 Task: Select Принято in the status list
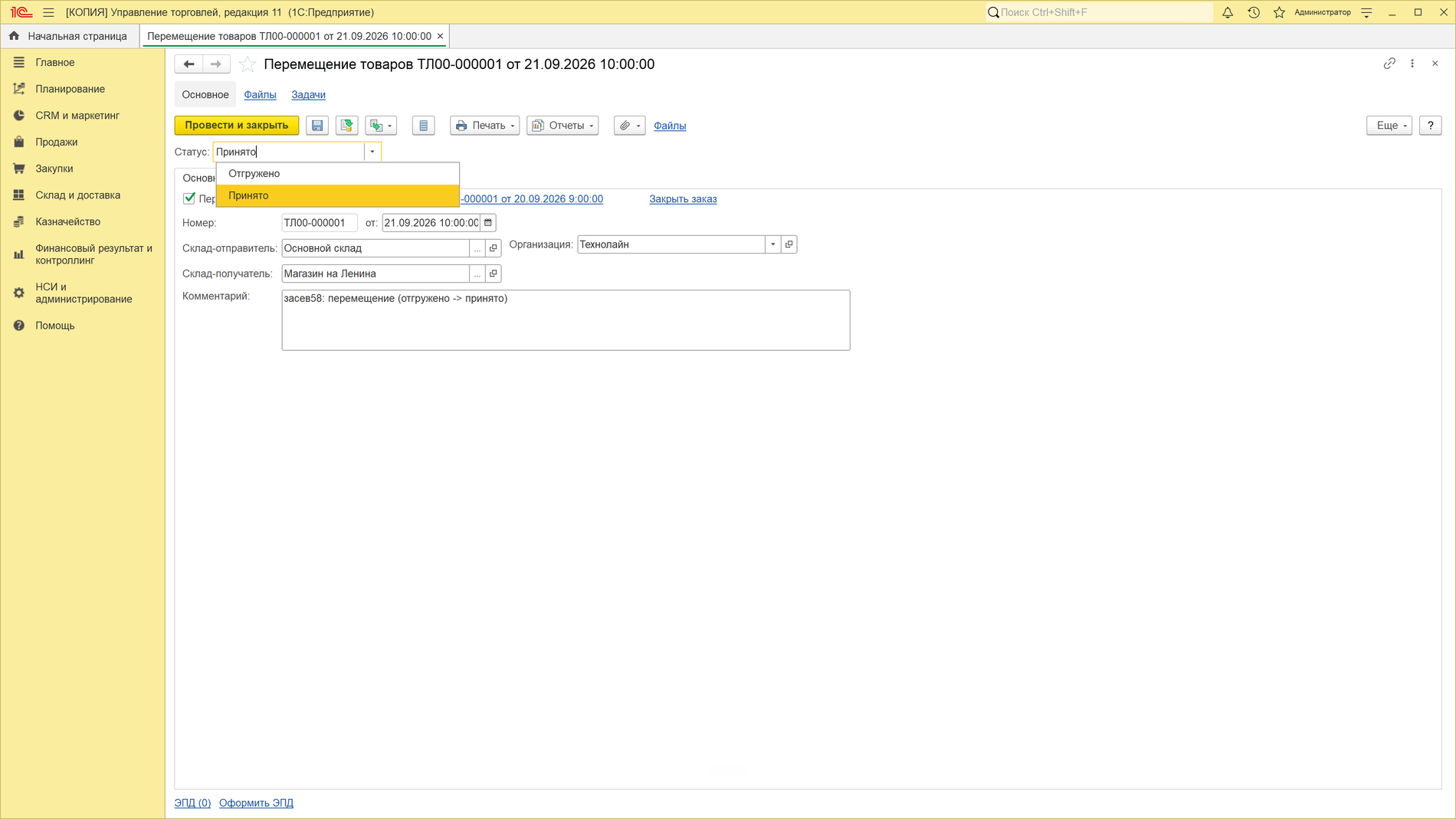[x=338, y=195]
